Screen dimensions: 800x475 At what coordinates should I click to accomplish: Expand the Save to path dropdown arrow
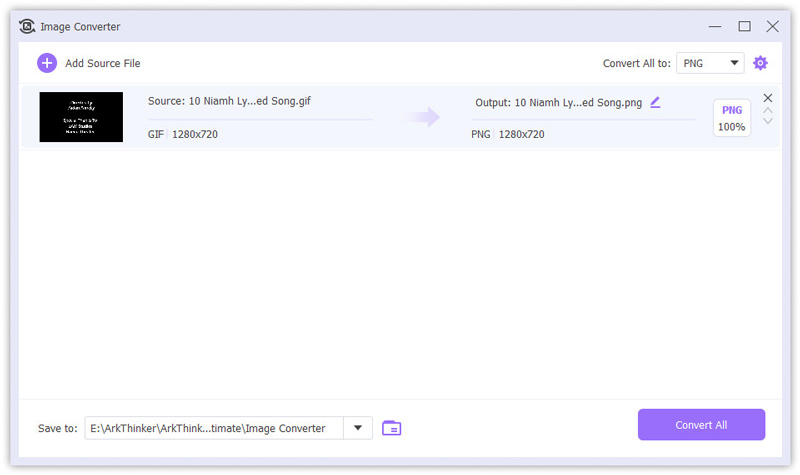(358, 428)
